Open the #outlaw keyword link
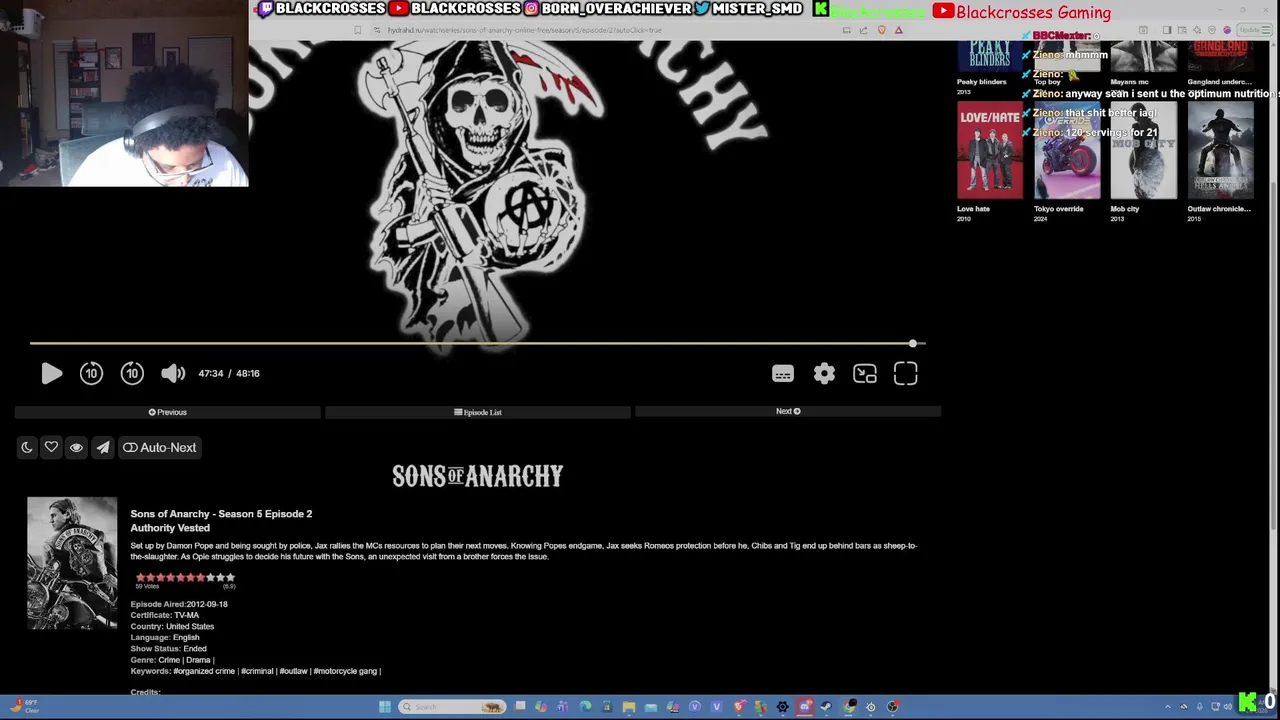The height and width of the screenshot is (720, 1280). coord(293,671)
